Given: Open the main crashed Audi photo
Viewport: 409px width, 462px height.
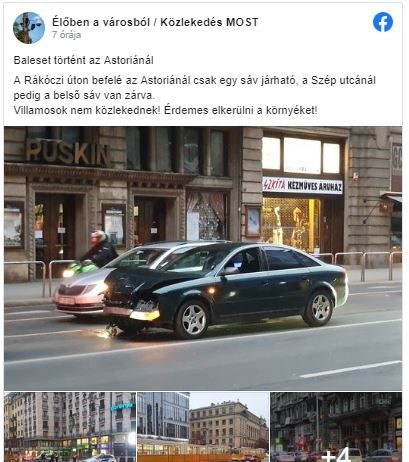Looking at the screenshot, I should (x=203, y=258).
